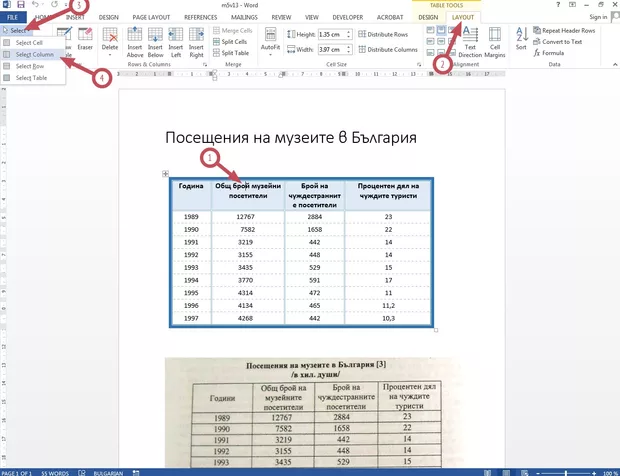
Task: Choose Align Bottom Left alignment icon
Action: [431, 52]
